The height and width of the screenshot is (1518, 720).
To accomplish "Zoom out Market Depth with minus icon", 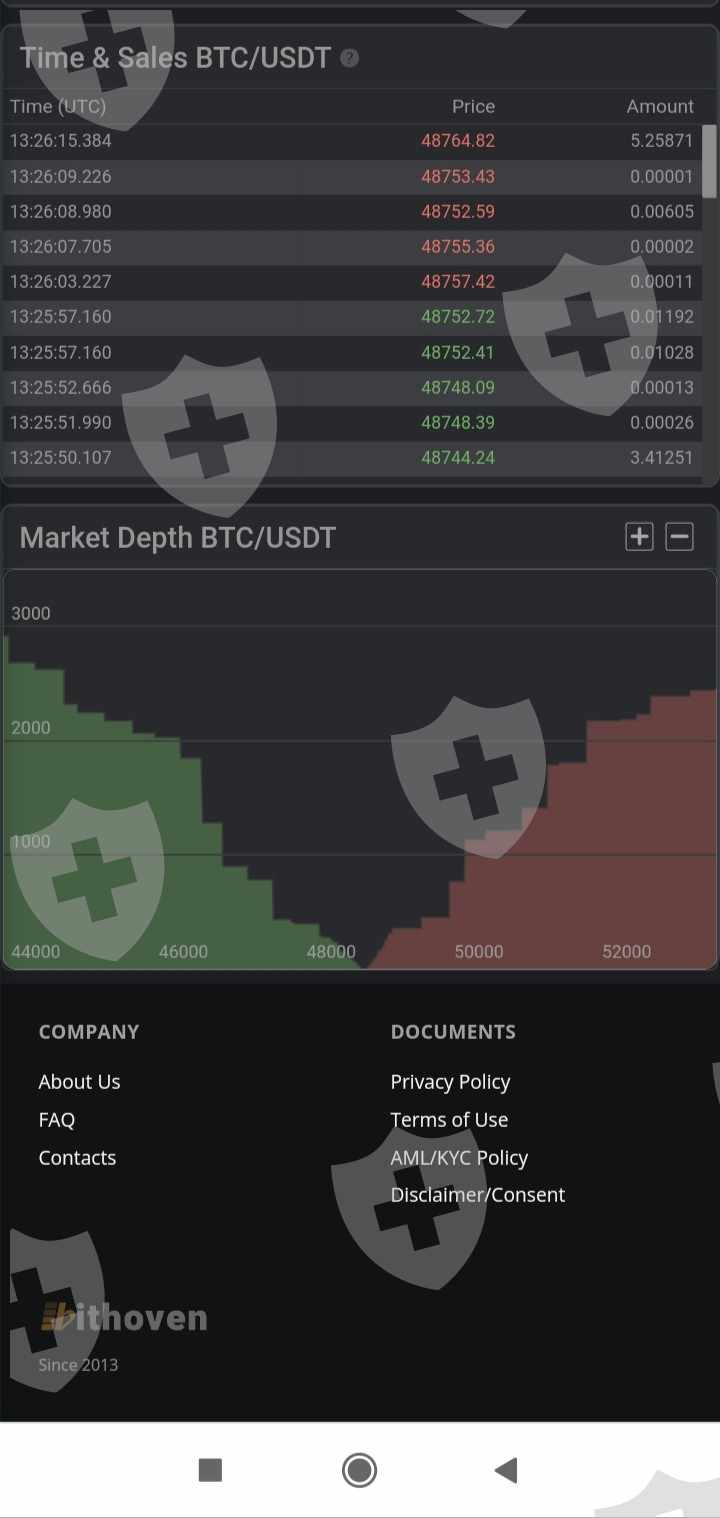I will (x=680, y=537).
